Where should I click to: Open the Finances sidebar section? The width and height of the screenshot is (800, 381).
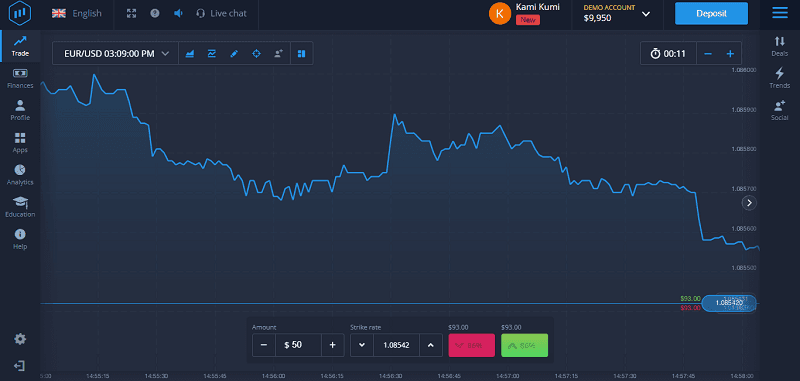point(20,79)
